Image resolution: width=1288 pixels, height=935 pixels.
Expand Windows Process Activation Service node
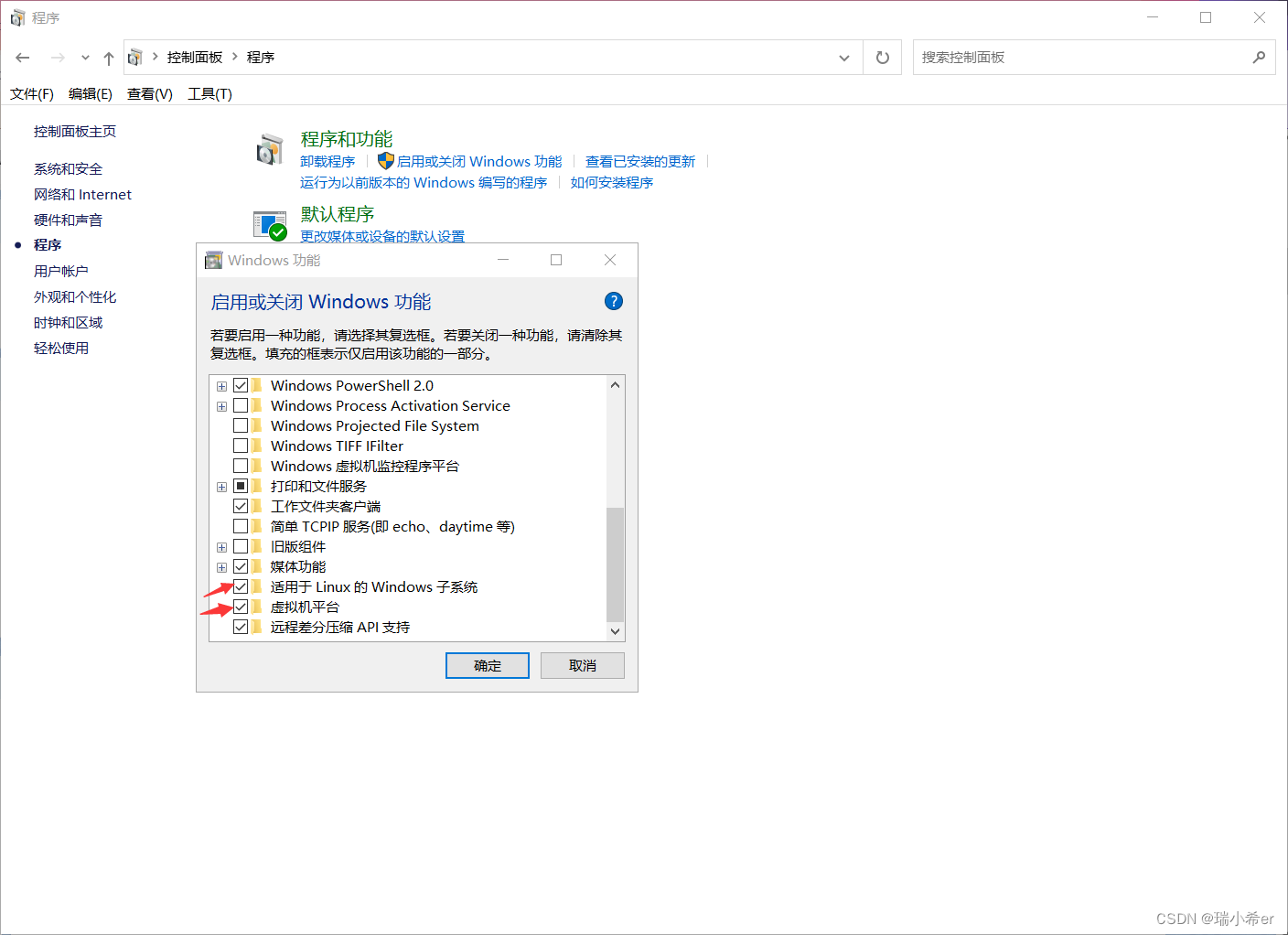pyautogui.click(x=221, y=406)
